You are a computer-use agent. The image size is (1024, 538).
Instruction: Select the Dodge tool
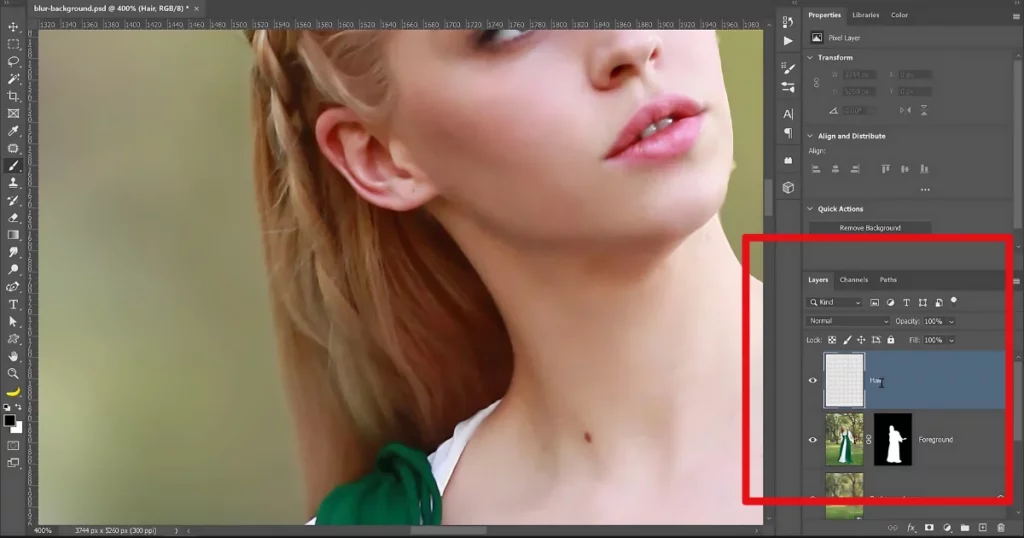[13, 270]
